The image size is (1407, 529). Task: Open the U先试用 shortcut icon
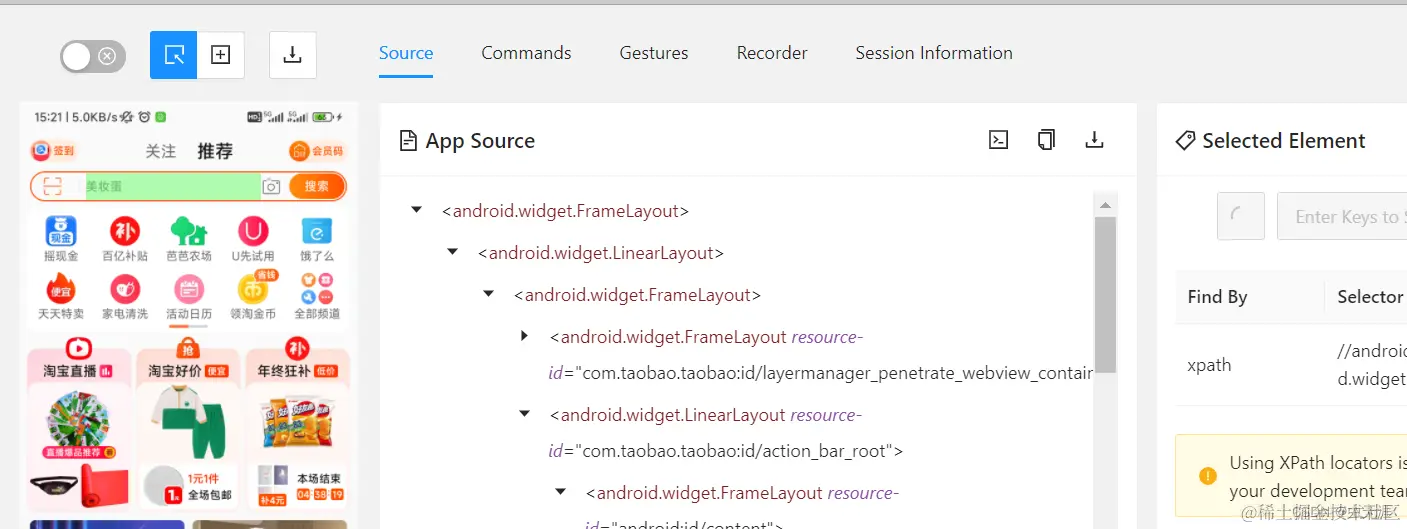click(253, 238)
